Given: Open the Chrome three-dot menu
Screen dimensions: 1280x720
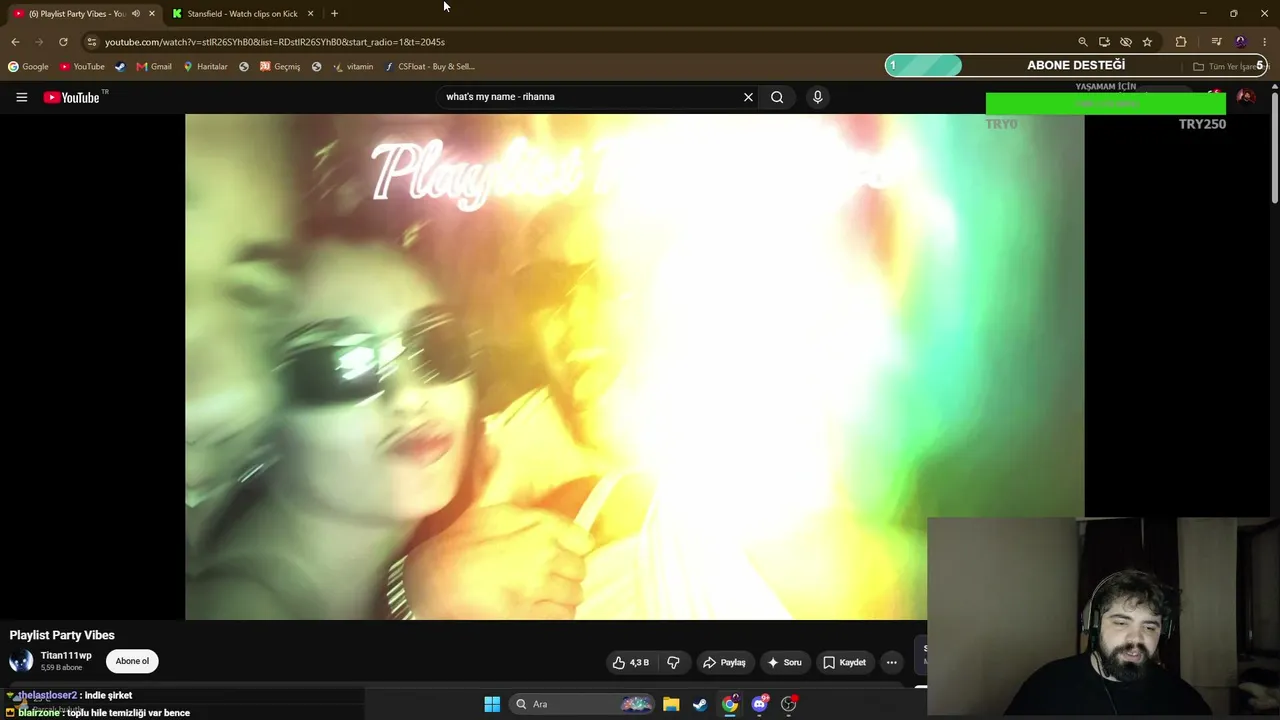Looking at the screenshot, I should tap(1265, 42).
